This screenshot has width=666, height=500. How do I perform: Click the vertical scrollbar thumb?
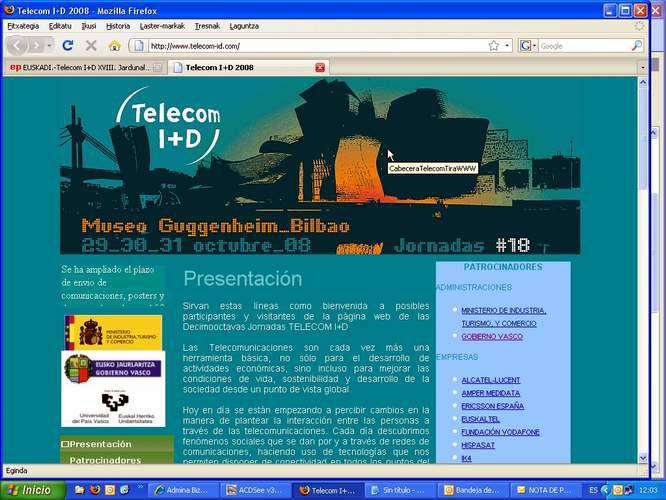pos(643,139)
